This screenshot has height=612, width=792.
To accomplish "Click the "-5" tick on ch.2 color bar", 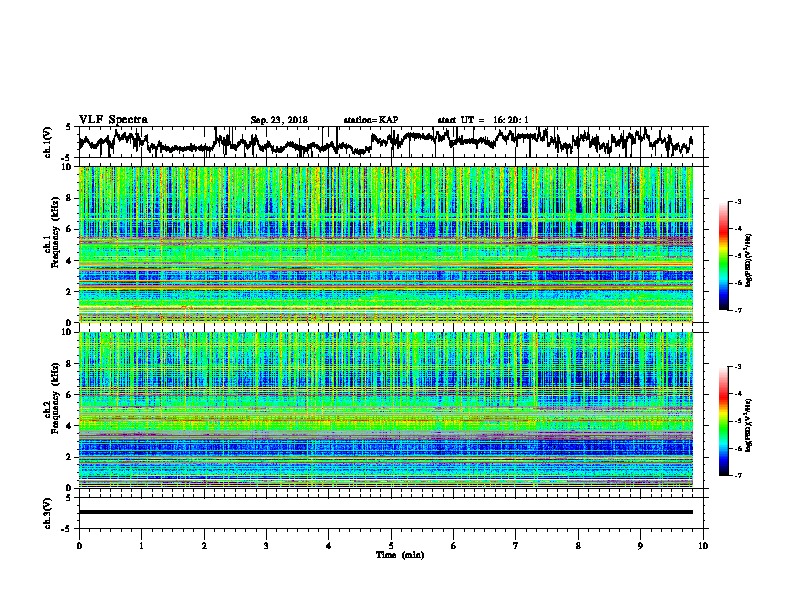I will pos(737,421).
